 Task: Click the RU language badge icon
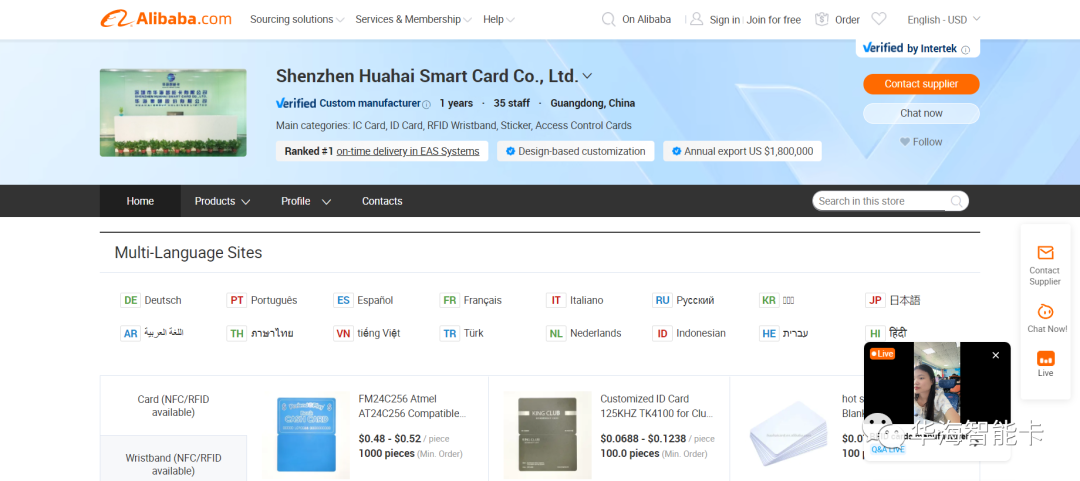coord(663,300)
